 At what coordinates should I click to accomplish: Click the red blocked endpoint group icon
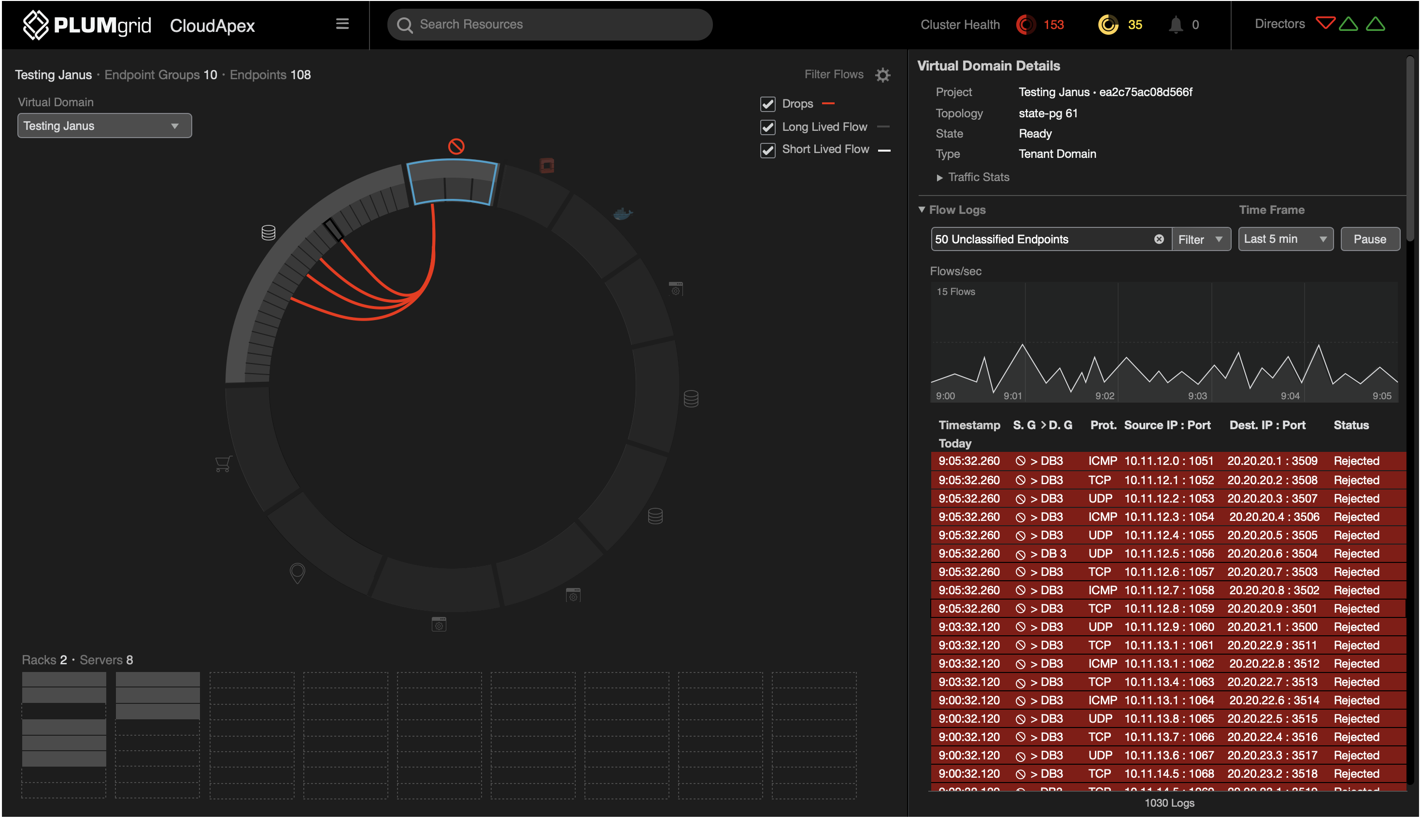coord(456,147)
